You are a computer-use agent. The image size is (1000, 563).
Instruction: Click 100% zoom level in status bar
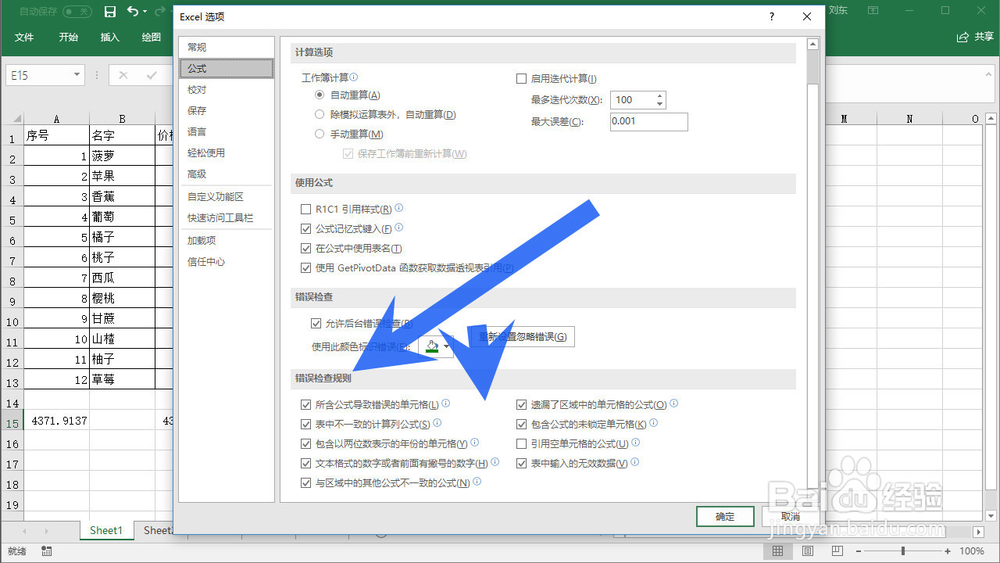(971, 551)
